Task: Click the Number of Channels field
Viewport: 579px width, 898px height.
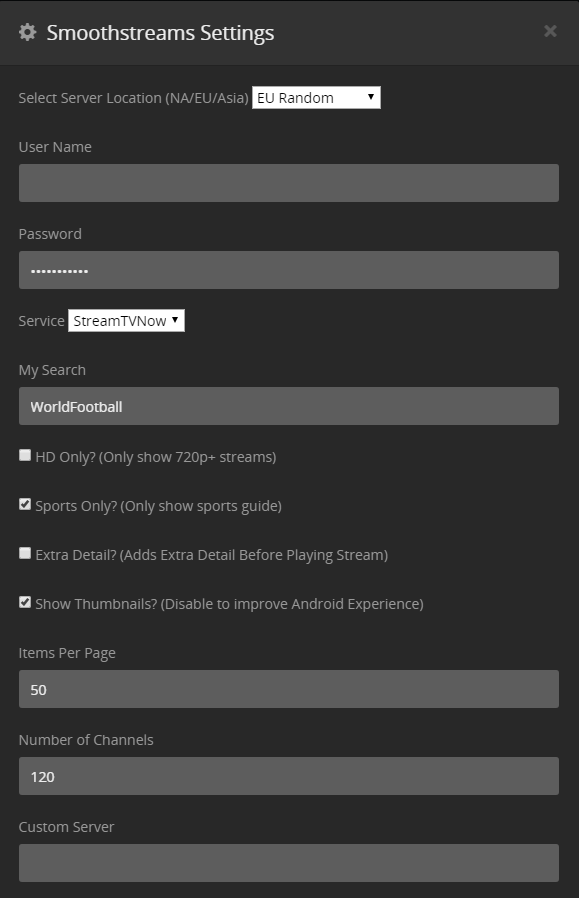Action: click(289, 776)
